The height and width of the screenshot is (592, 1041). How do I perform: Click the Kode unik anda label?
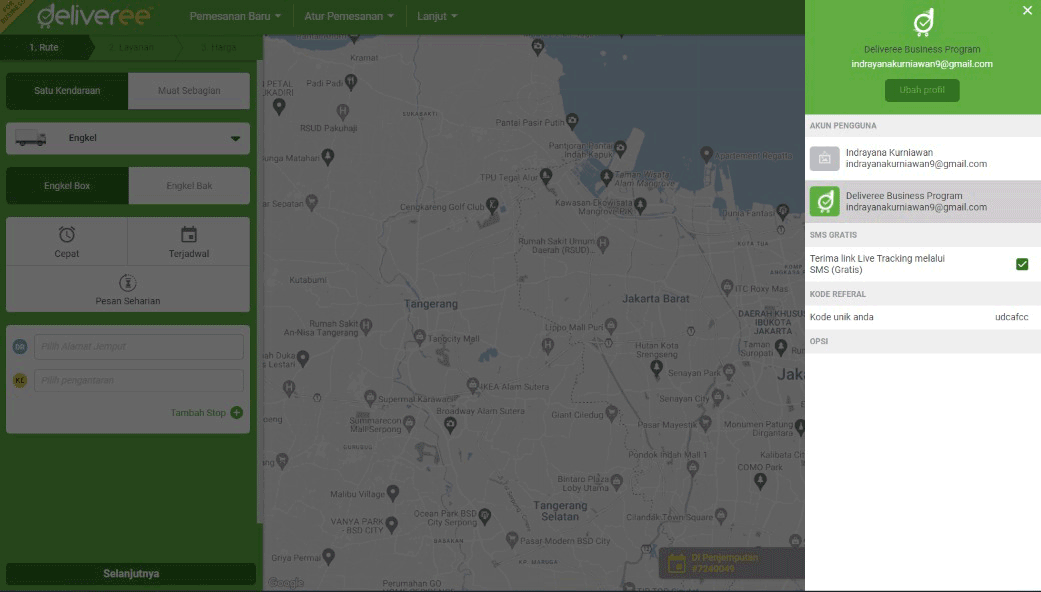point(841,317)
